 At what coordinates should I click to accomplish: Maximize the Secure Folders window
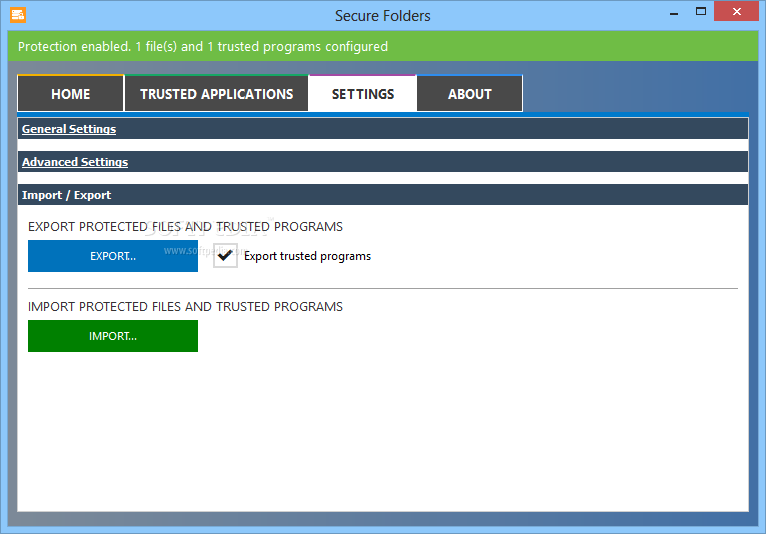pos(701,12)
